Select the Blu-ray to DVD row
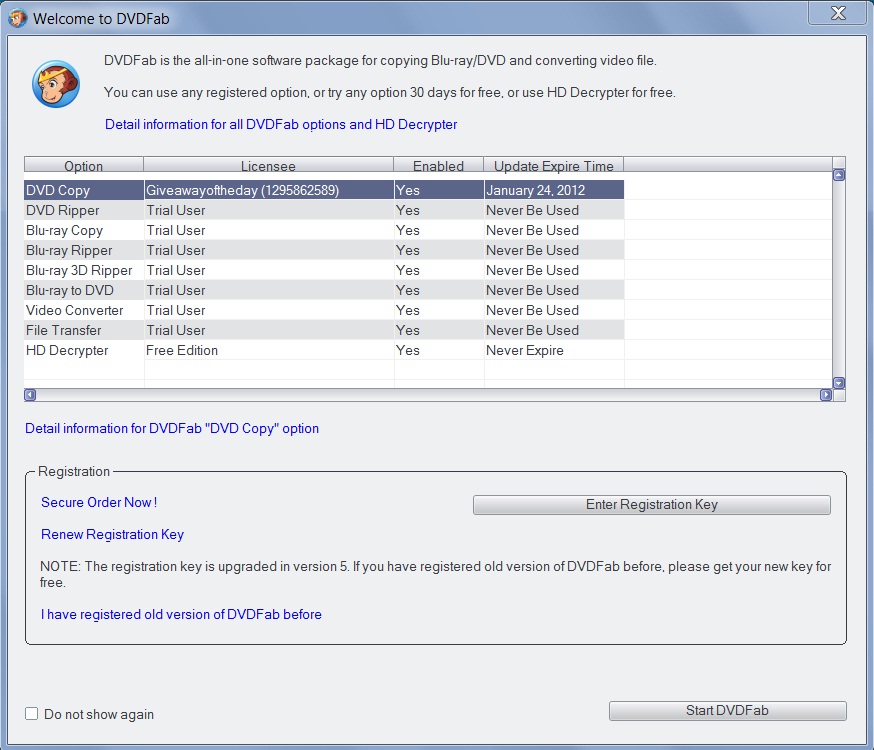 click(x=324, y=290)
